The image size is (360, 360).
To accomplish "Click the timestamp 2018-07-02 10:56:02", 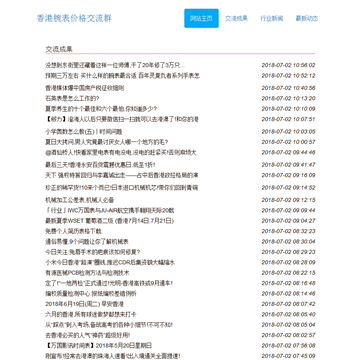I will coord(288,65).
